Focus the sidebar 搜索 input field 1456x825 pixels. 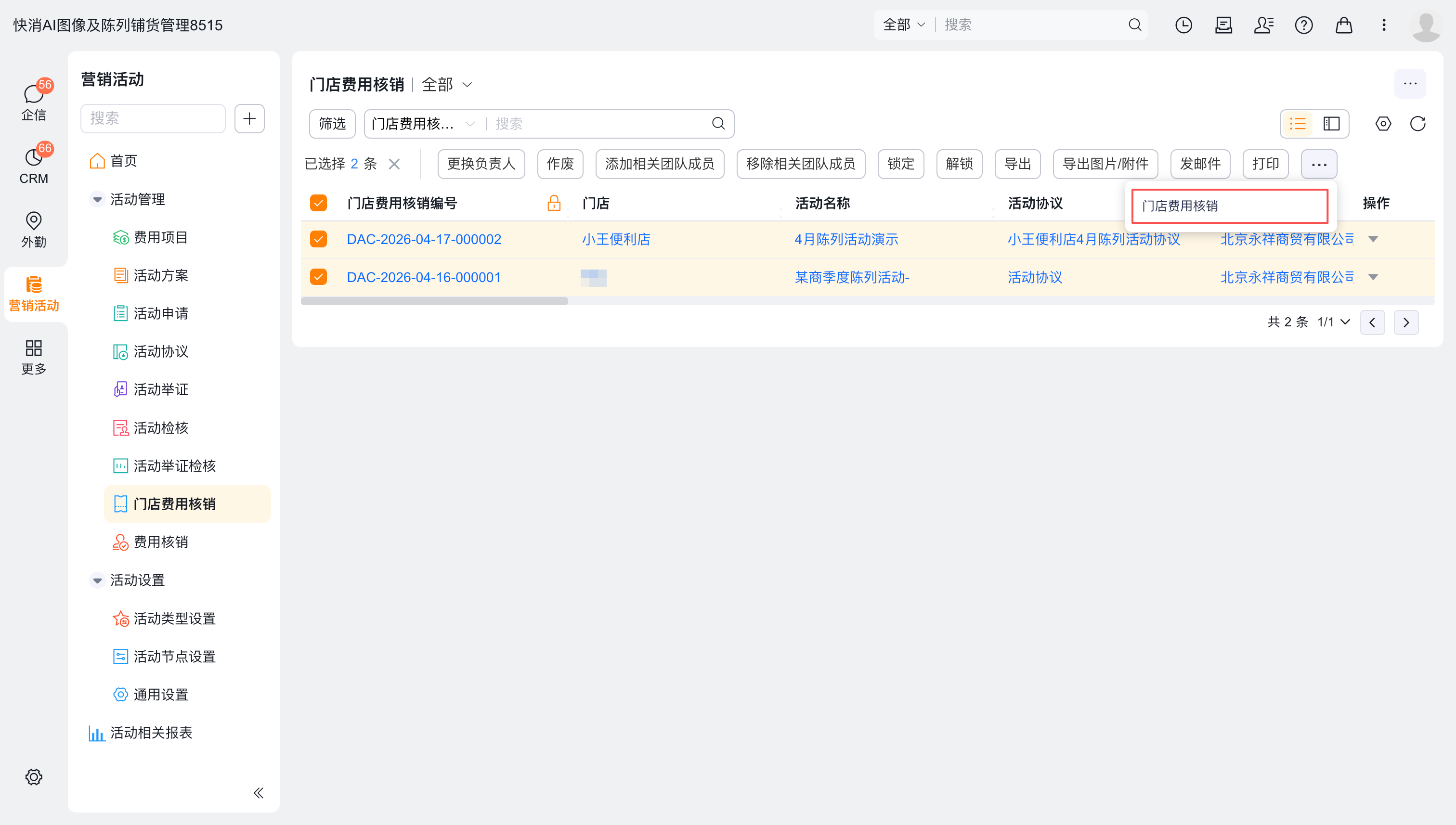(153, 118)
